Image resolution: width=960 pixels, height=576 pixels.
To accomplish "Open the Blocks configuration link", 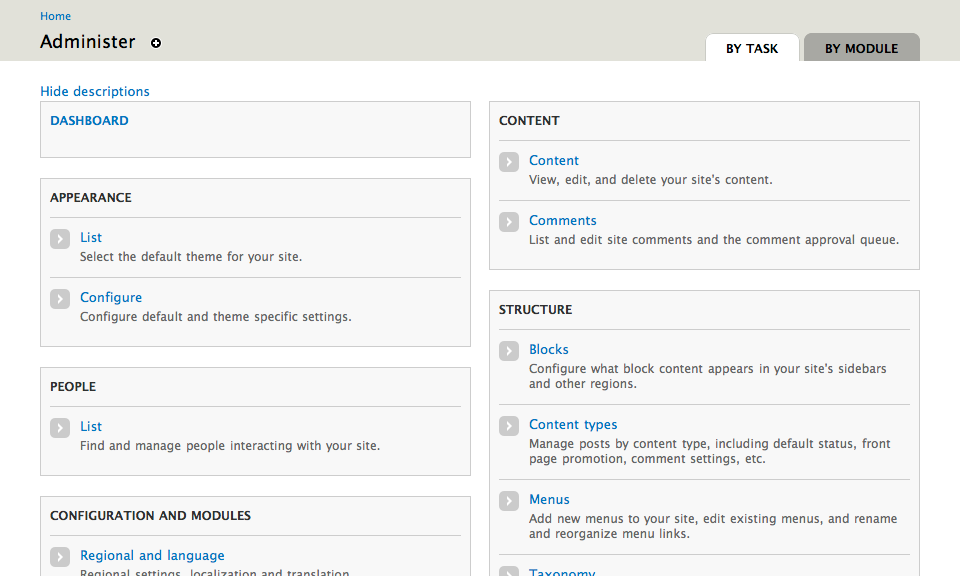I will [x=549, y=349].
